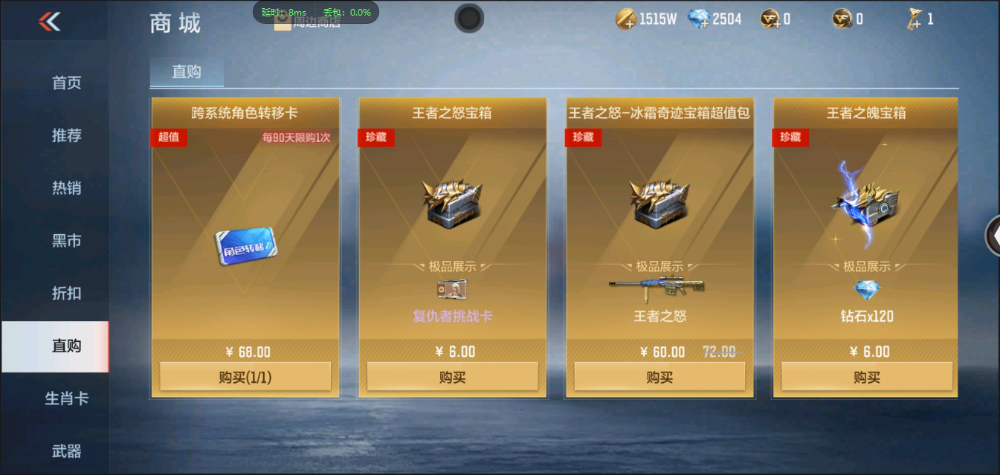This screenshot has width=1000, height=475.
Task: Switch to the 黑市 section
Action: pyautogui.click(x=66, y=241)
